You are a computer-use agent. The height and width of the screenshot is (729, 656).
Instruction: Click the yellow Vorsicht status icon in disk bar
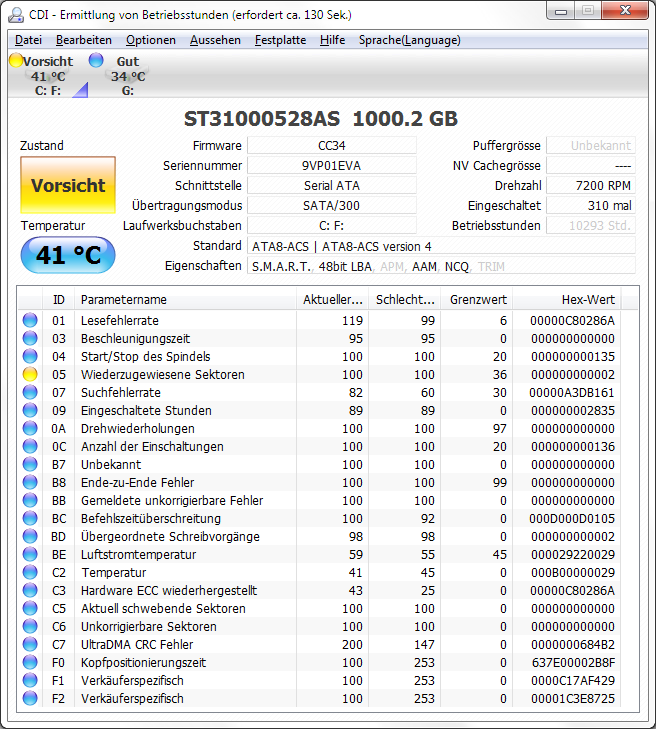(x=16, y=60)
